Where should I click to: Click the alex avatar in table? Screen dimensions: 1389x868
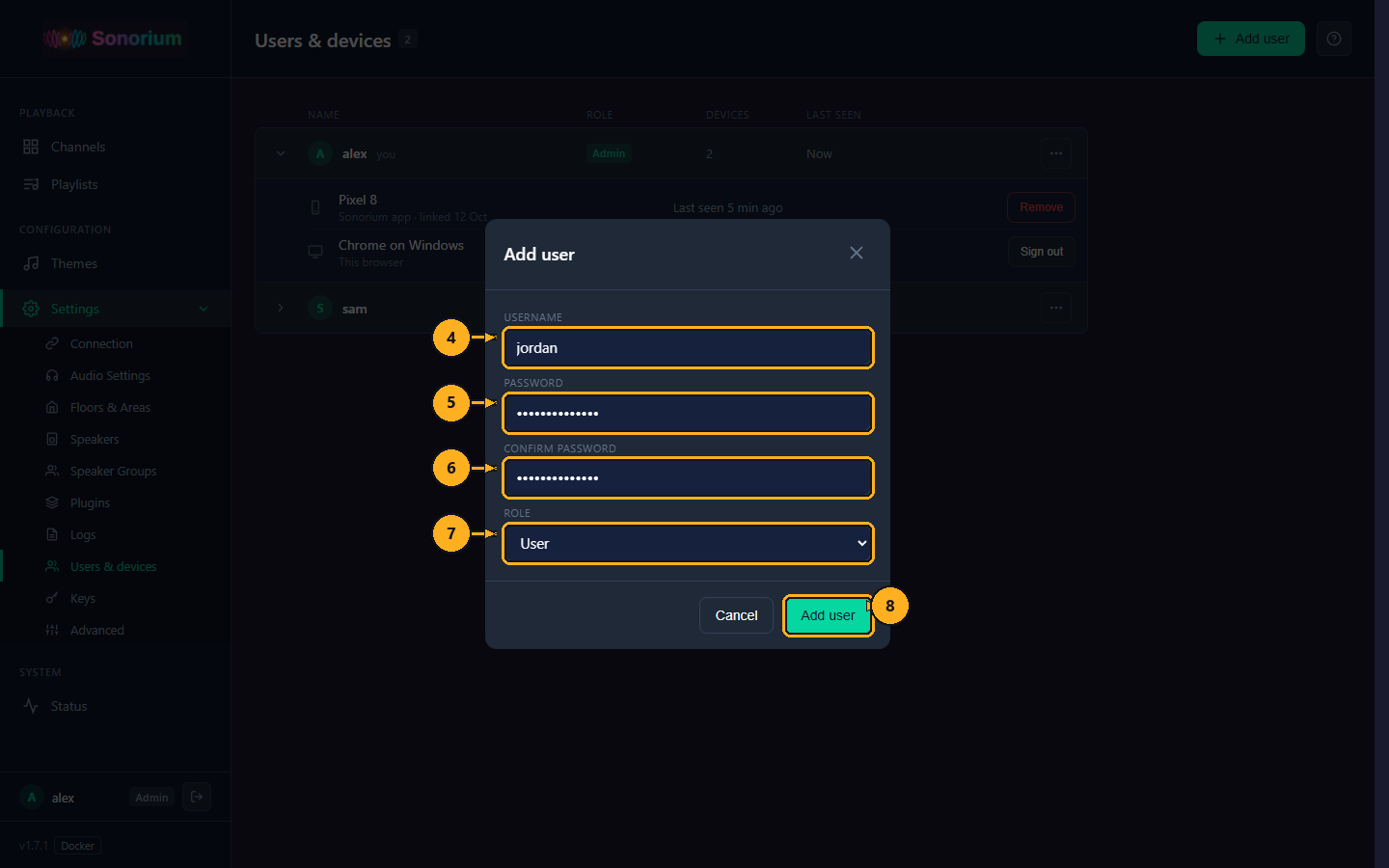click(320, 153)
